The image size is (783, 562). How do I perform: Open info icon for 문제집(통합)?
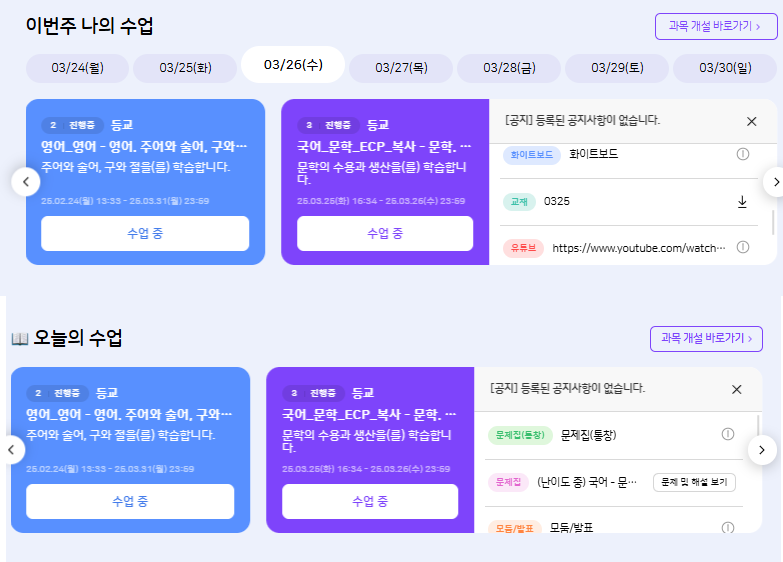pyautogui.click(x=728, y=434)
